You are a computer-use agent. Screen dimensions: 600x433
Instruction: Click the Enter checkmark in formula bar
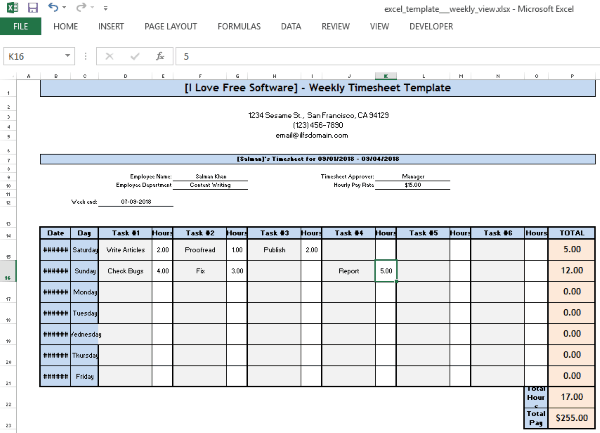tap(135, 57)
